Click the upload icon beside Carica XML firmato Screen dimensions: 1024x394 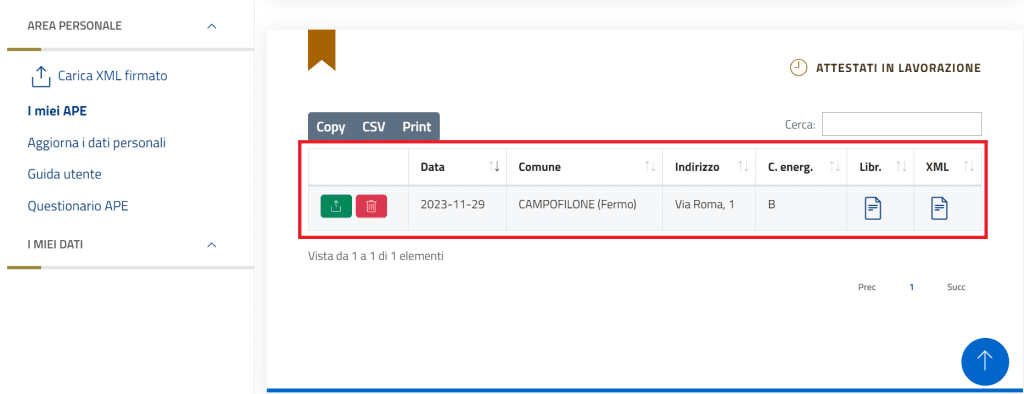(40, 76)
